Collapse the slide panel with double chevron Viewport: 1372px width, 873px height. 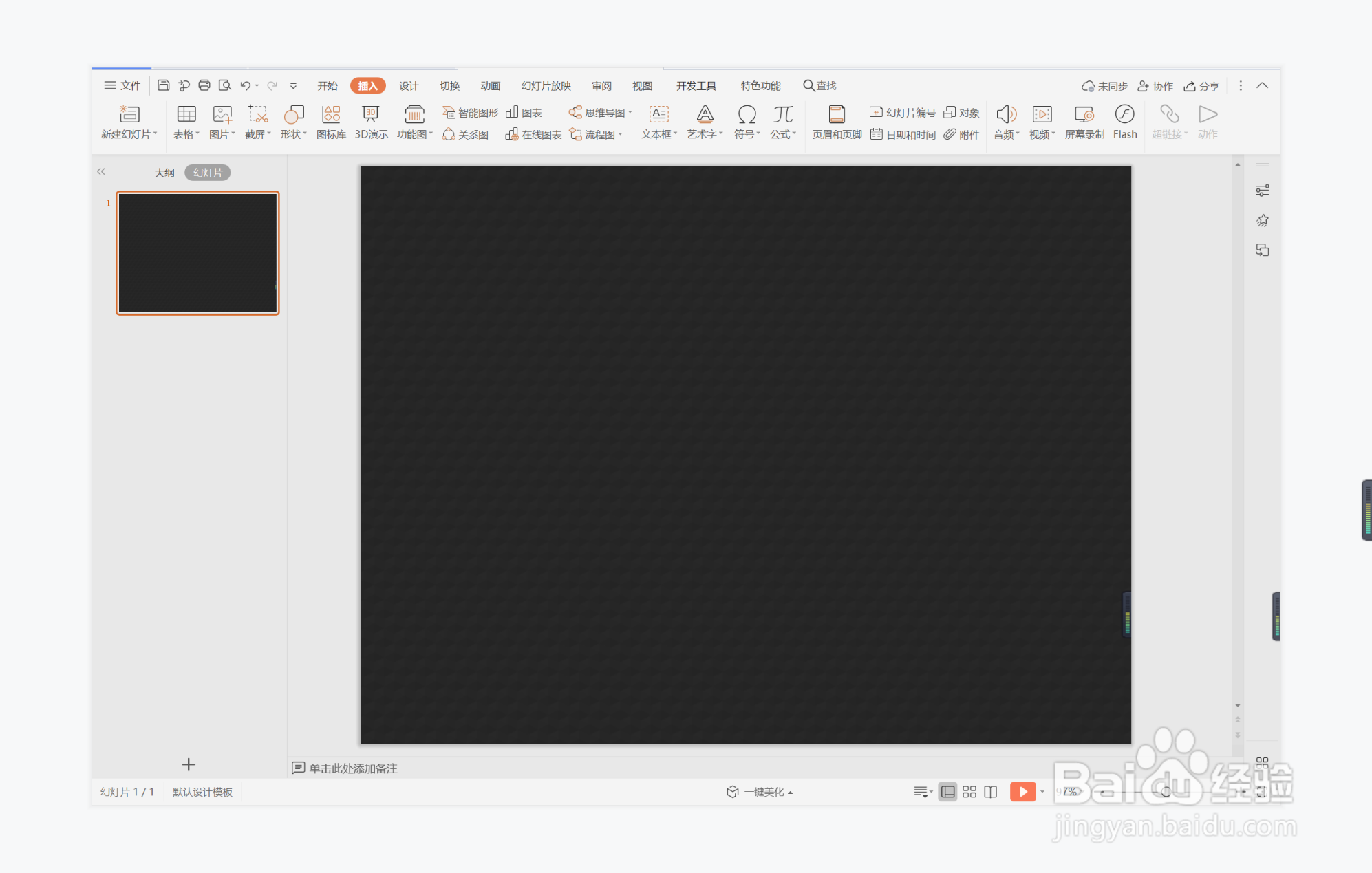pos(101,171)
